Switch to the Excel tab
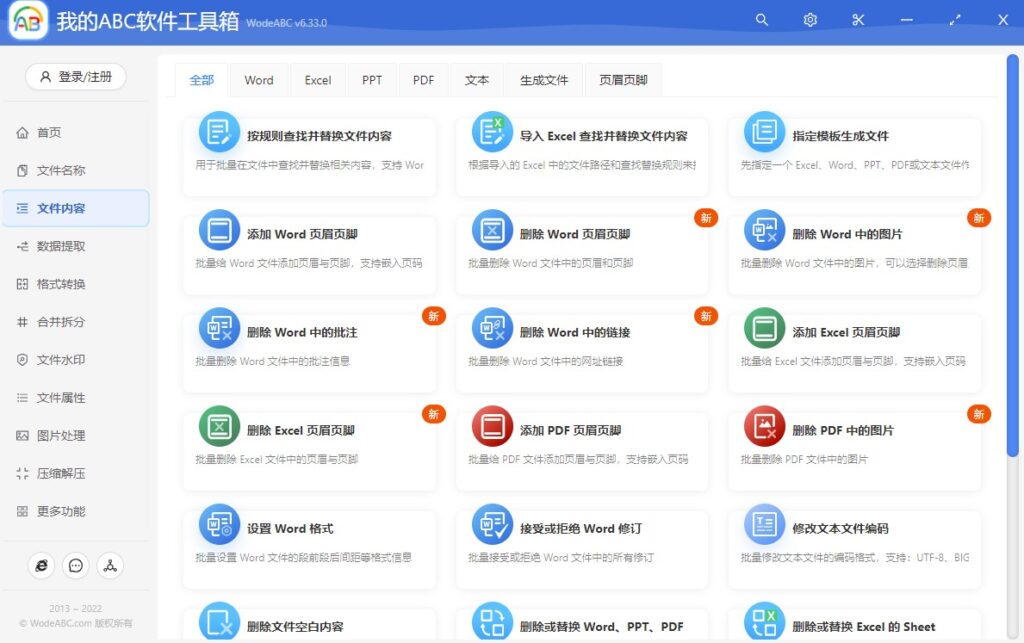The image size is (1024, 643). point(317,80)
